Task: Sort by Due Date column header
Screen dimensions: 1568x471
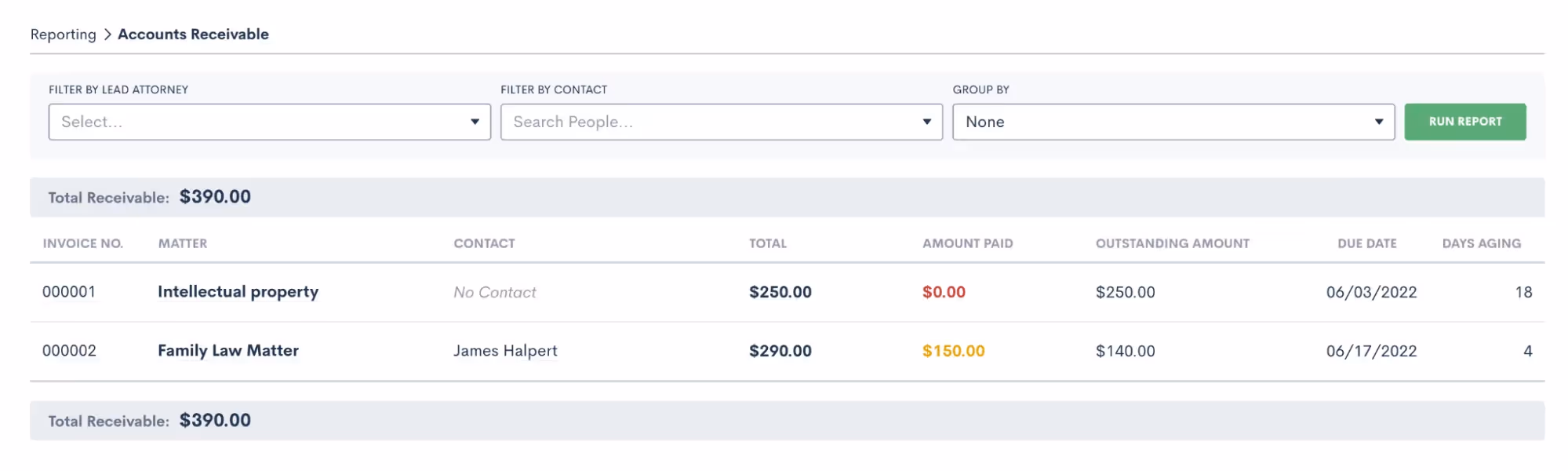Action: [x=1366, y=243]
